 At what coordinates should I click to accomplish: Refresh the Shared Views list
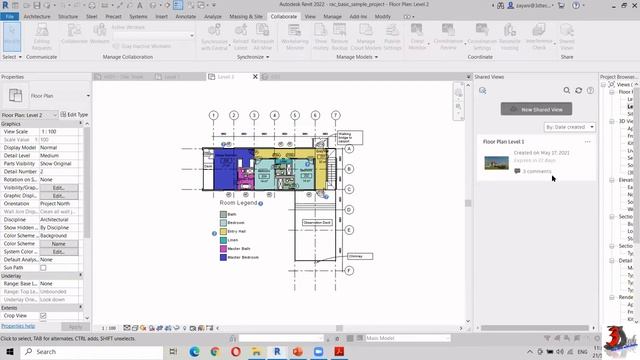point(578,90)
